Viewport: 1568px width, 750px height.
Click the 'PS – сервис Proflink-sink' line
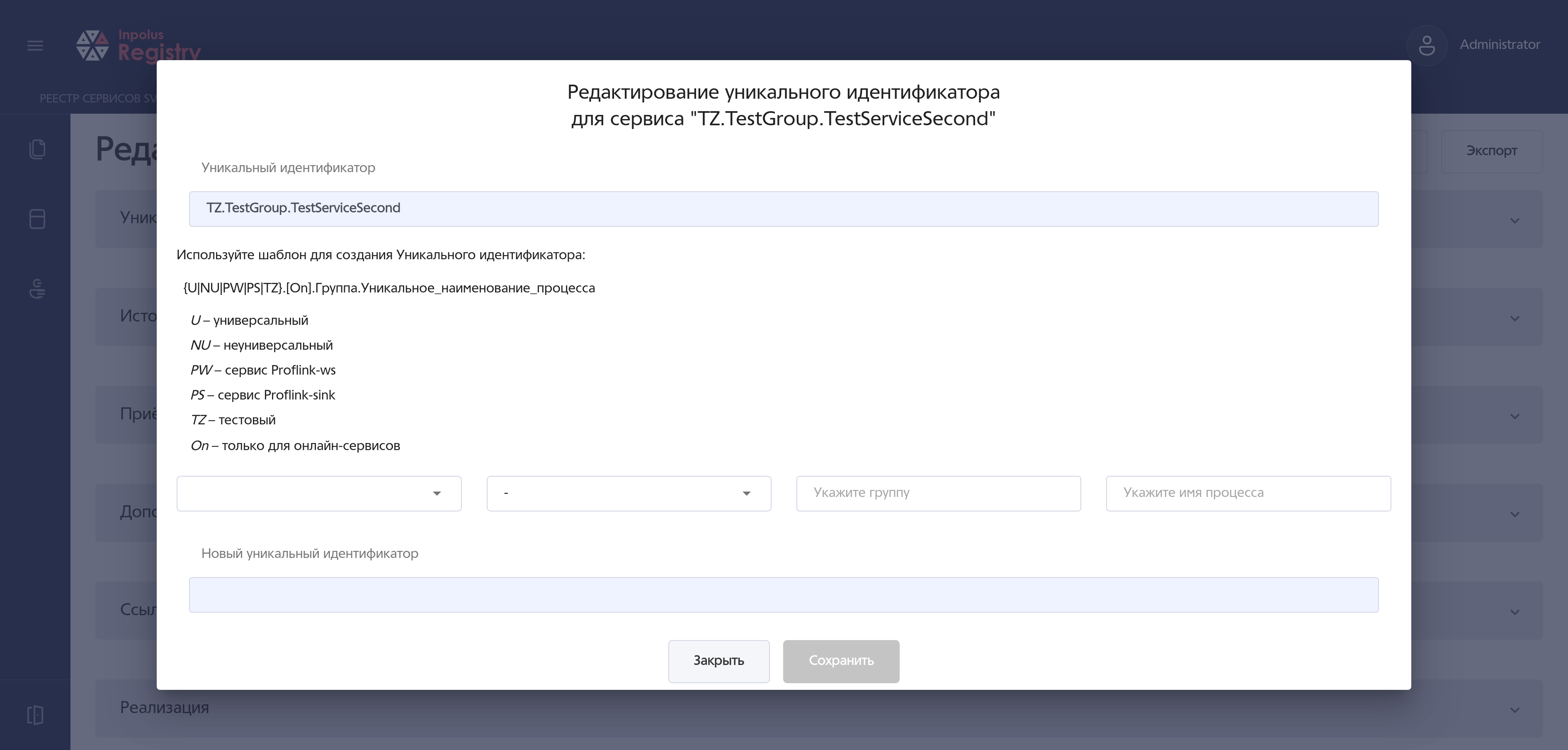point(263,395)
